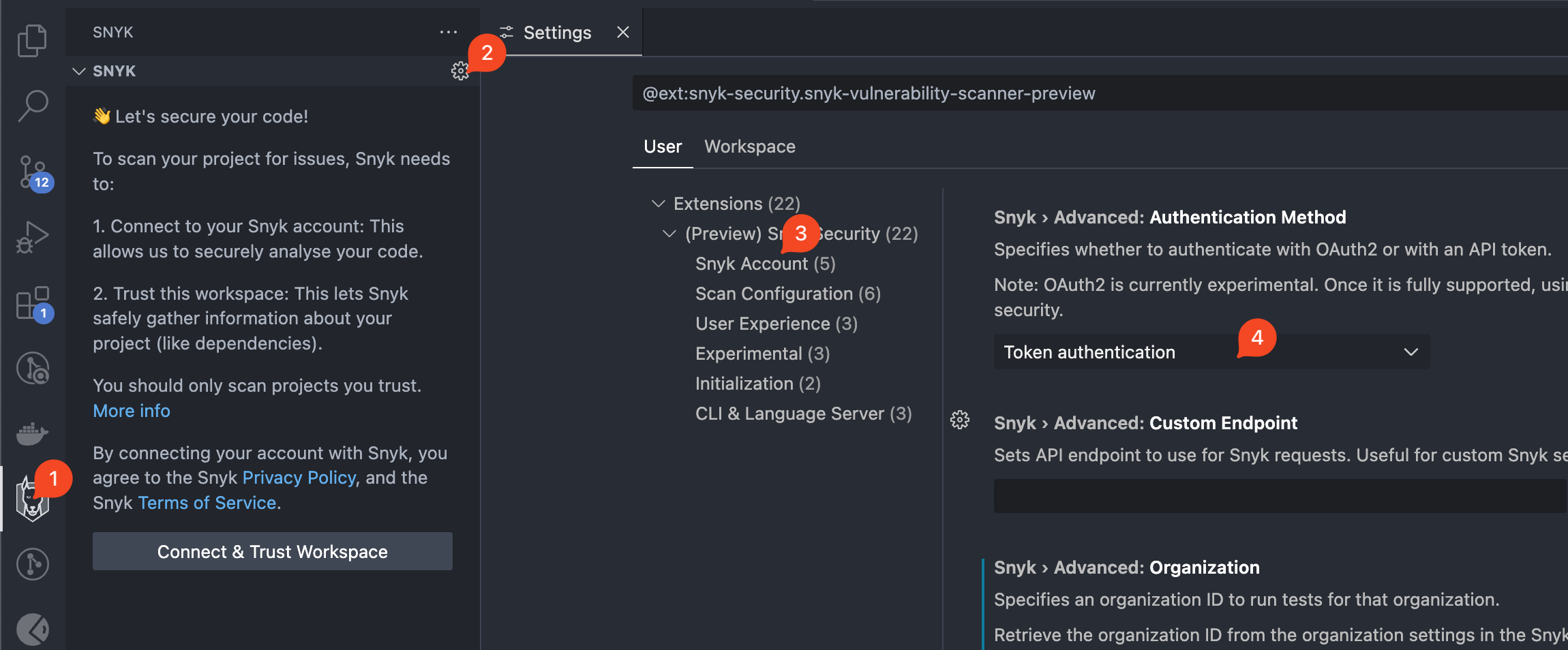Viewport: 1568px width, 650px height.
Task: Open the Search view icon
Action: (x=32, y=106)
